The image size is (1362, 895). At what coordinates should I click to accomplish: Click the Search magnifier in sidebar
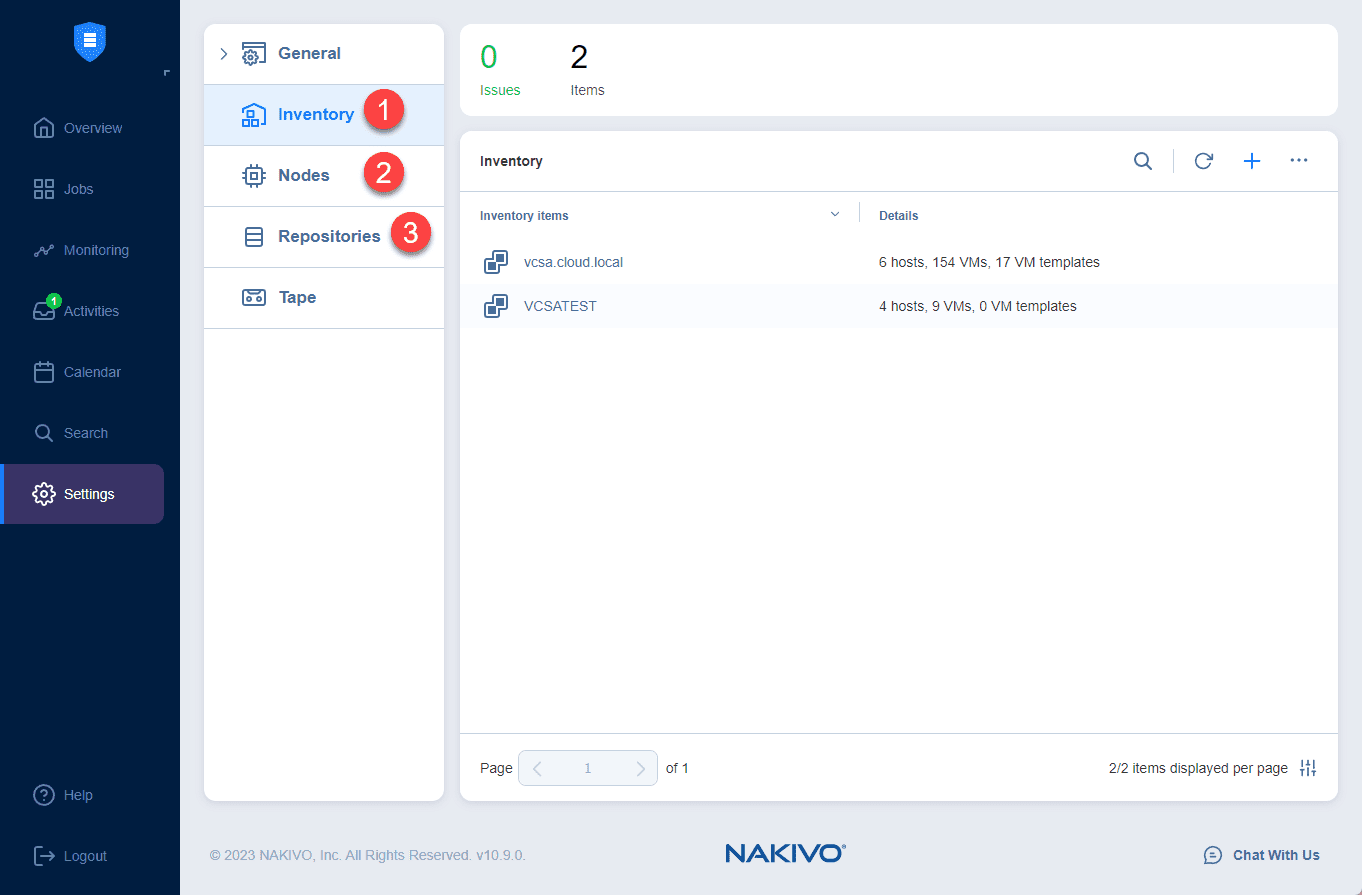coord(44,433)
